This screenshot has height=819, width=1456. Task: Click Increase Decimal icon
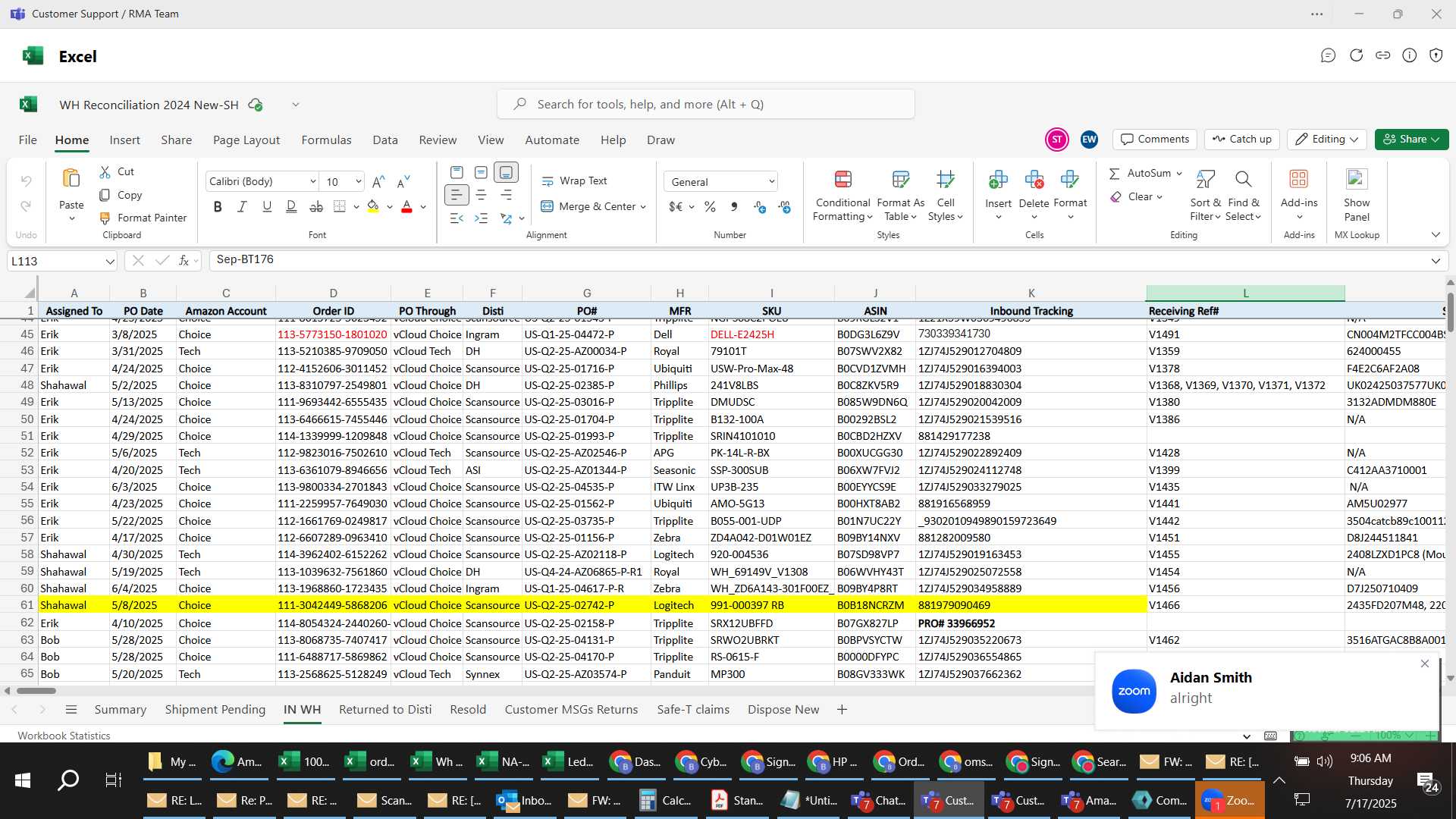(x=760, y=206)
